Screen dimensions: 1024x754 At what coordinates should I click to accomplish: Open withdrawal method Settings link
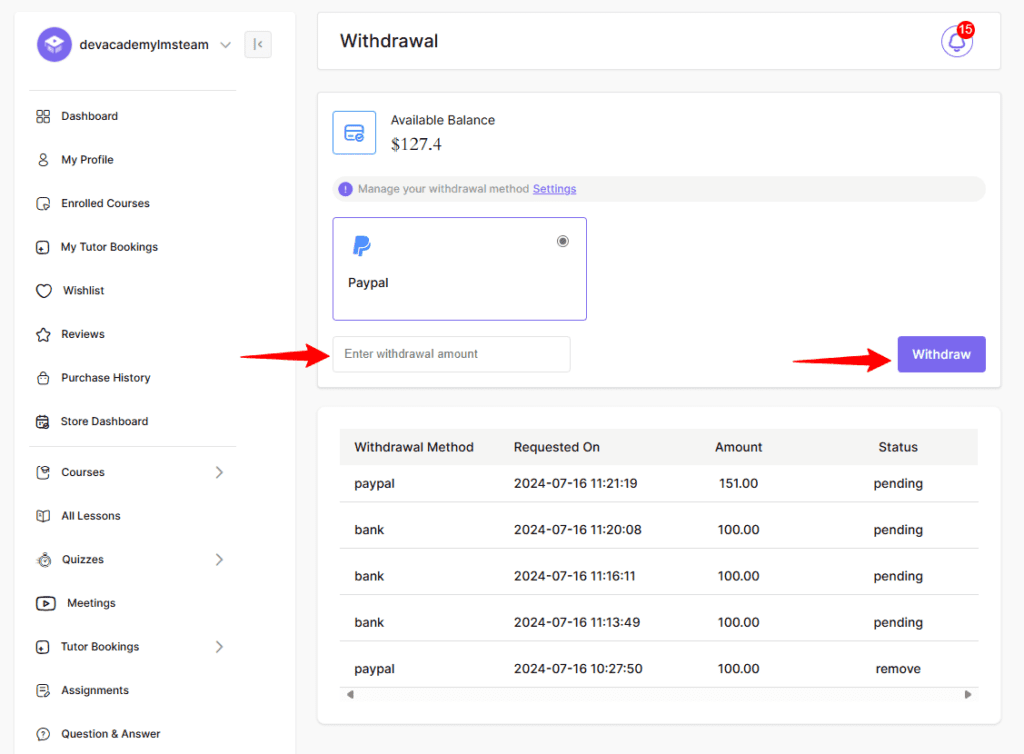(x=554, y=188)
